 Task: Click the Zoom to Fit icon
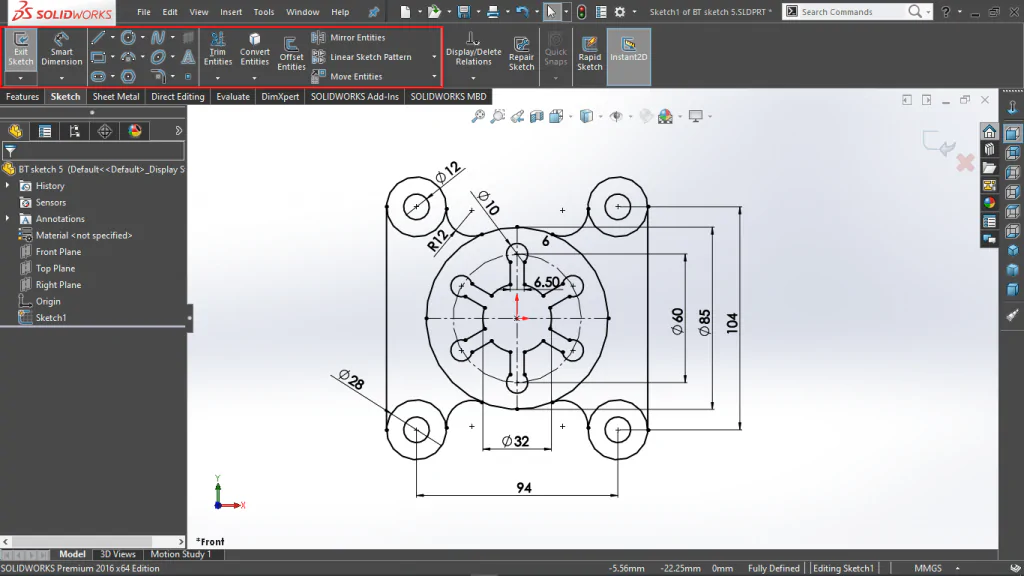478,116
